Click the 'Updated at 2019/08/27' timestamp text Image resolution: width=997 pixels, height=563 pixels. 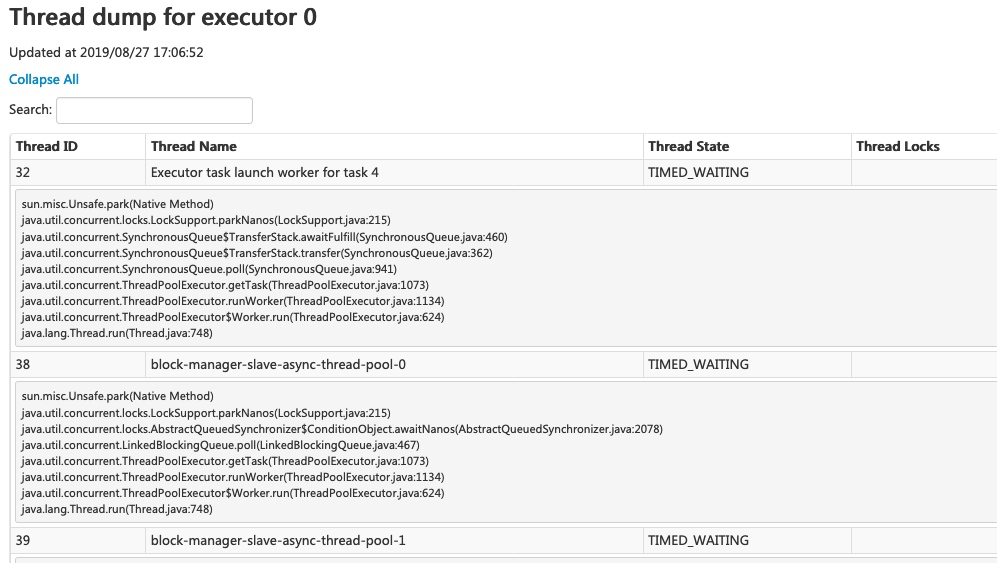(106, 52)
